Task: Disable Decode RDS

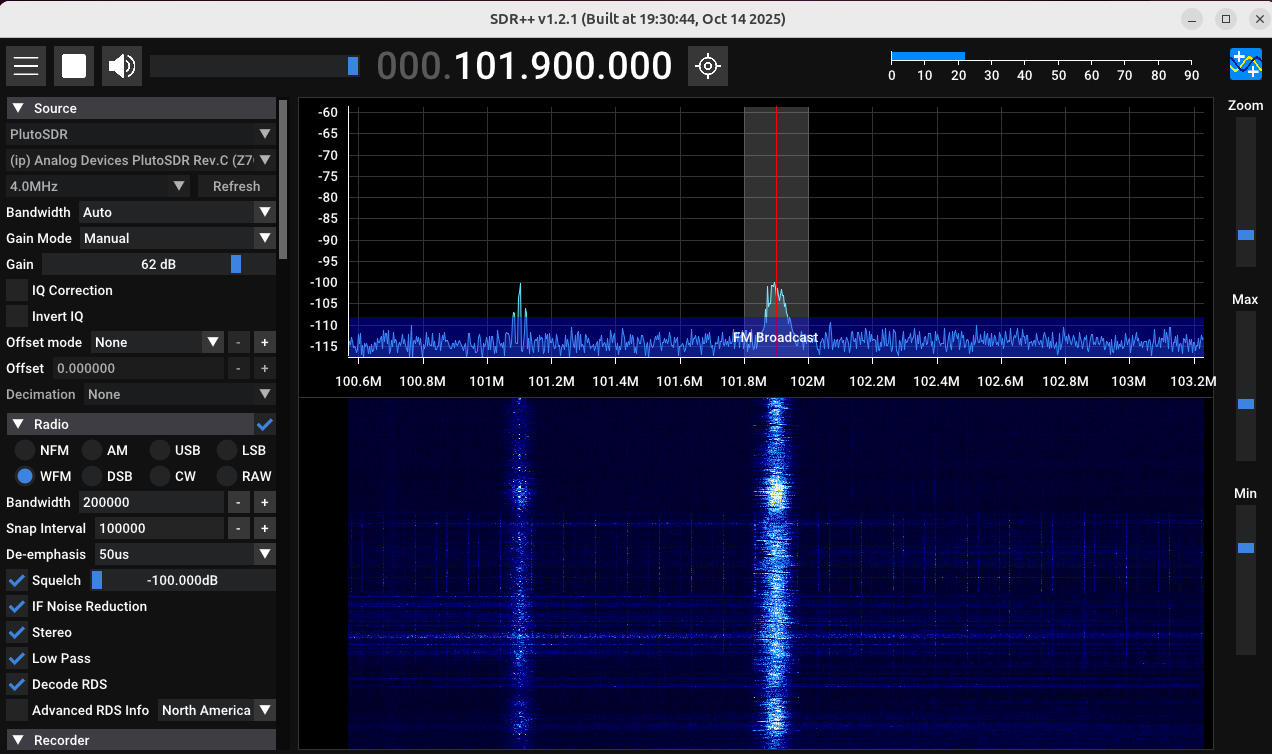Action: (16, 684)
